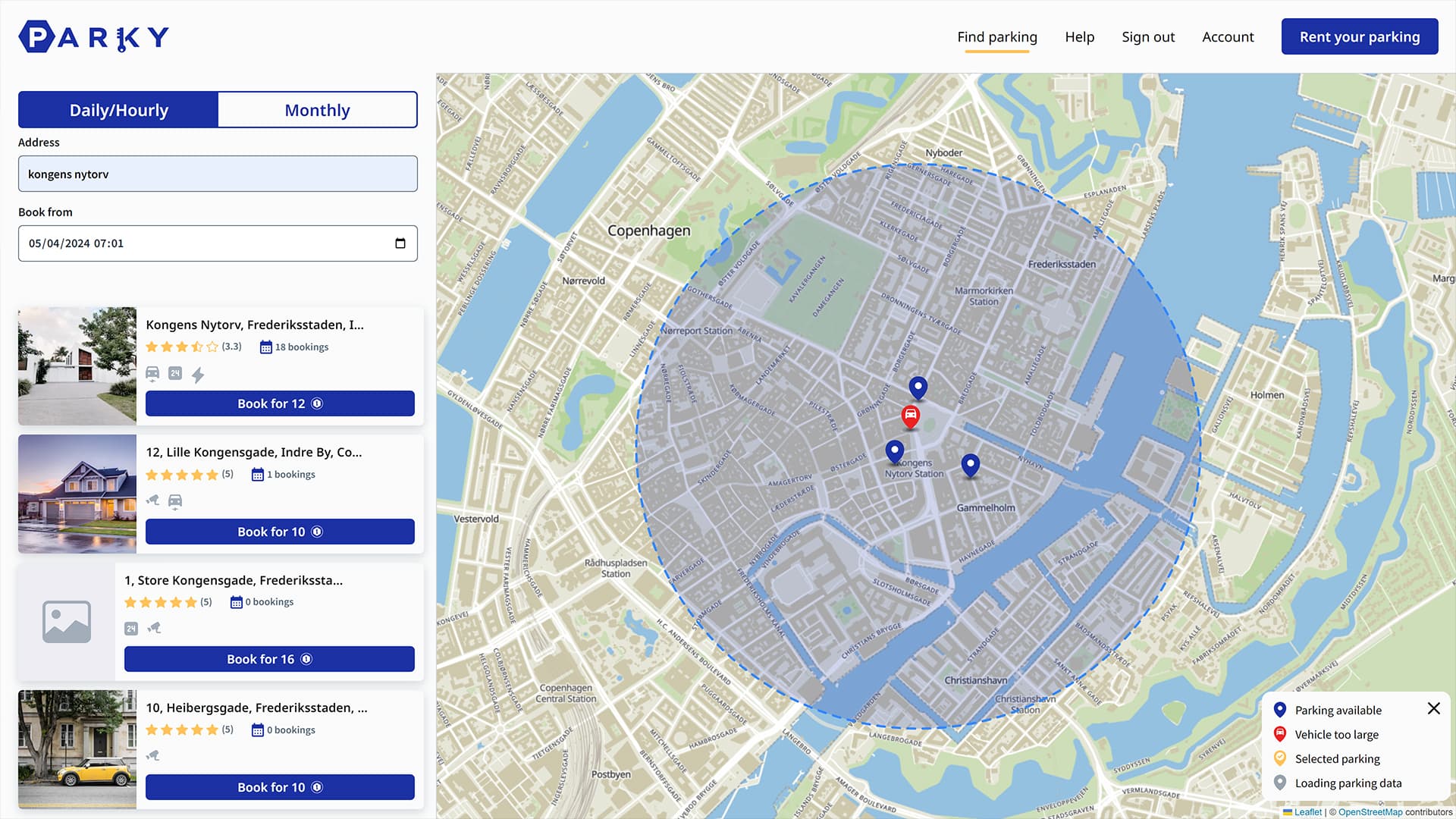Open the calendar picker in Book from
1456x819 pixels.
[400, 243]
